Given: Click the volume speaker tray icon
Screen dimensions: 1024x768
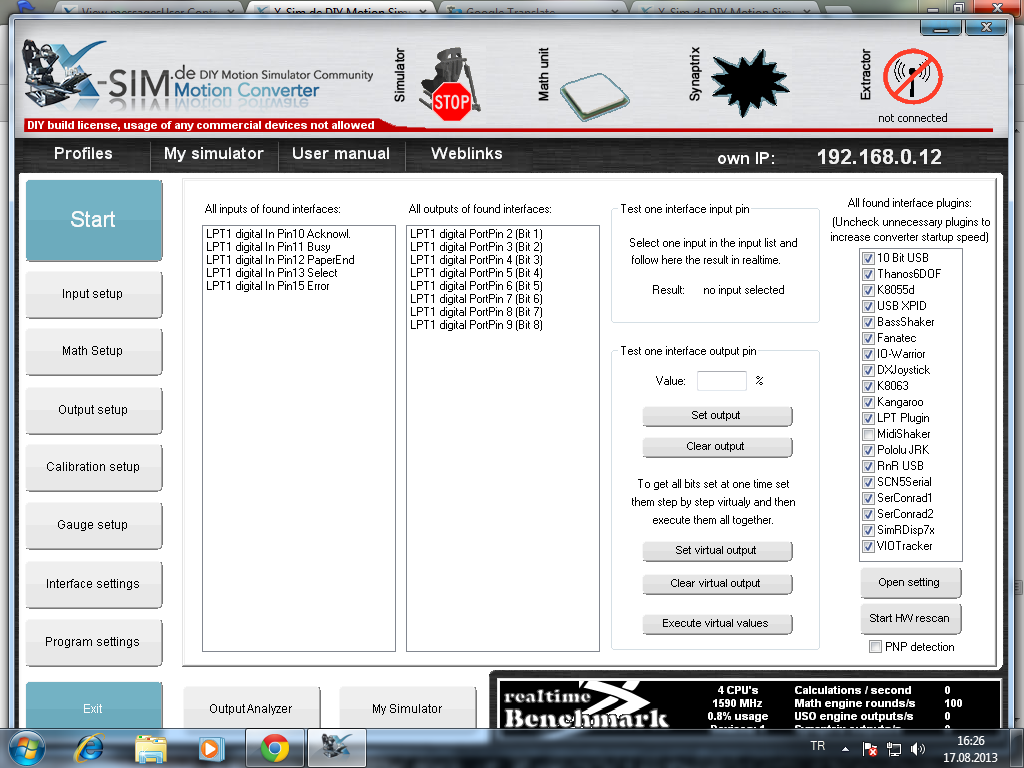Looking at the screenshot, I should click(918, 749).
